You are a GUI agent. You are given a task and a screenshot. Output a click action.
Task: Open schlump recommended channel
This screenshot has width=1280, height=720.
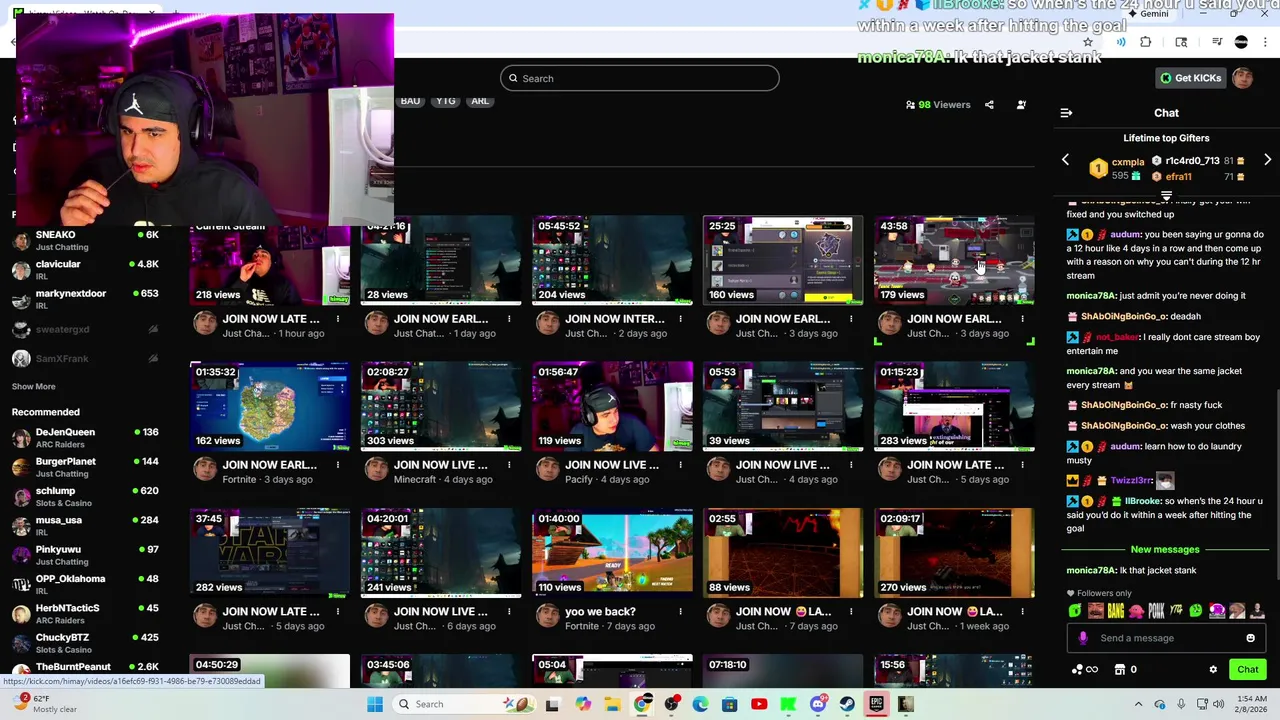(85, 496)
